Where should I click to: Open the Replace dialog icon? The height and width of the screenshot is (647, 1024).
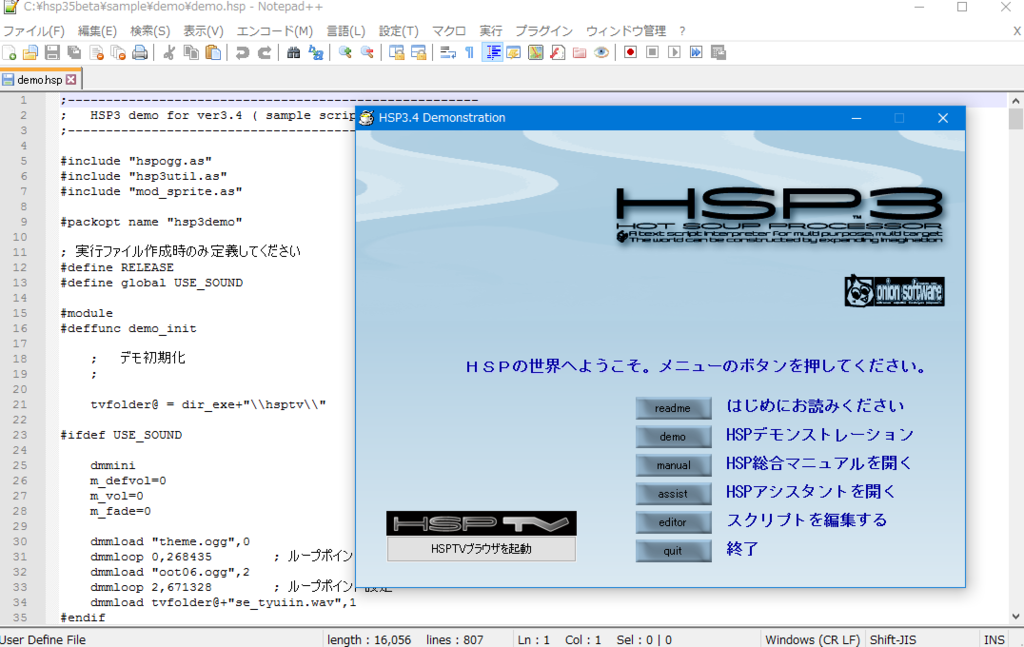[315, 53]
